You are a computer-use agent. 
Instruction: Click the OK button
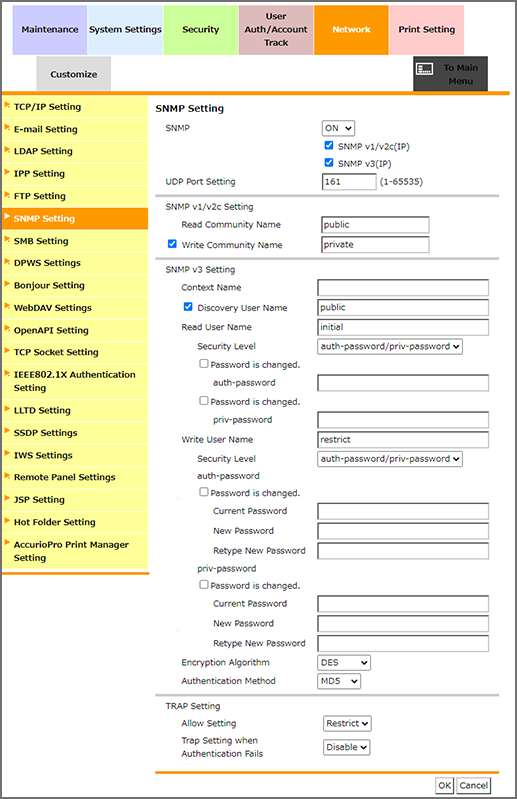[x=445, y=786]
